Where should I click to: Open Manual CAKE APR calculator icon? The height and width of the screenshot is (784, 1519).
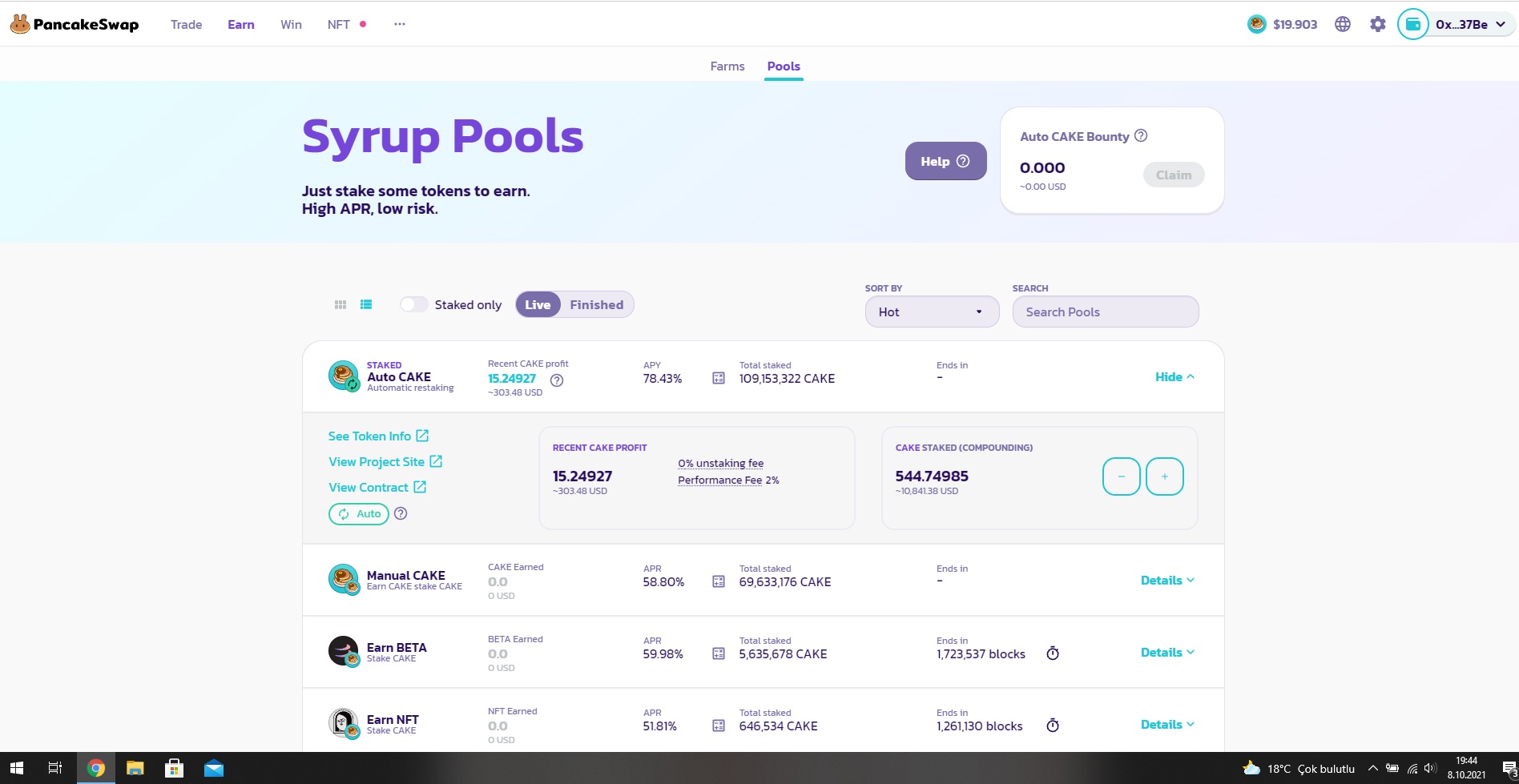click(x=719, y=581)
